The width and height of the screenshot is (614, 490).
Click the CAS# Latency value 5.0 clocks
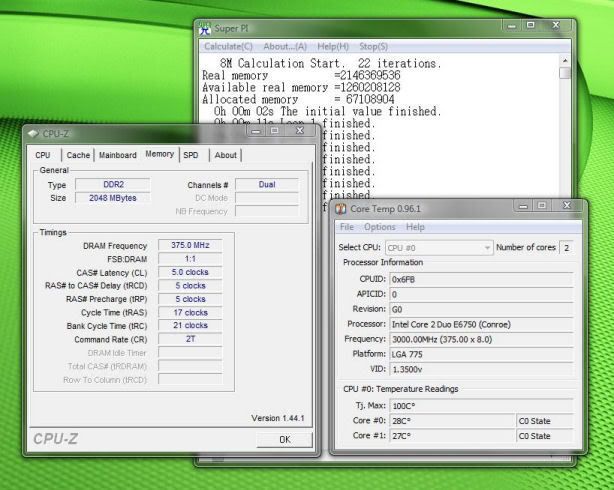[x=190, y=272]
